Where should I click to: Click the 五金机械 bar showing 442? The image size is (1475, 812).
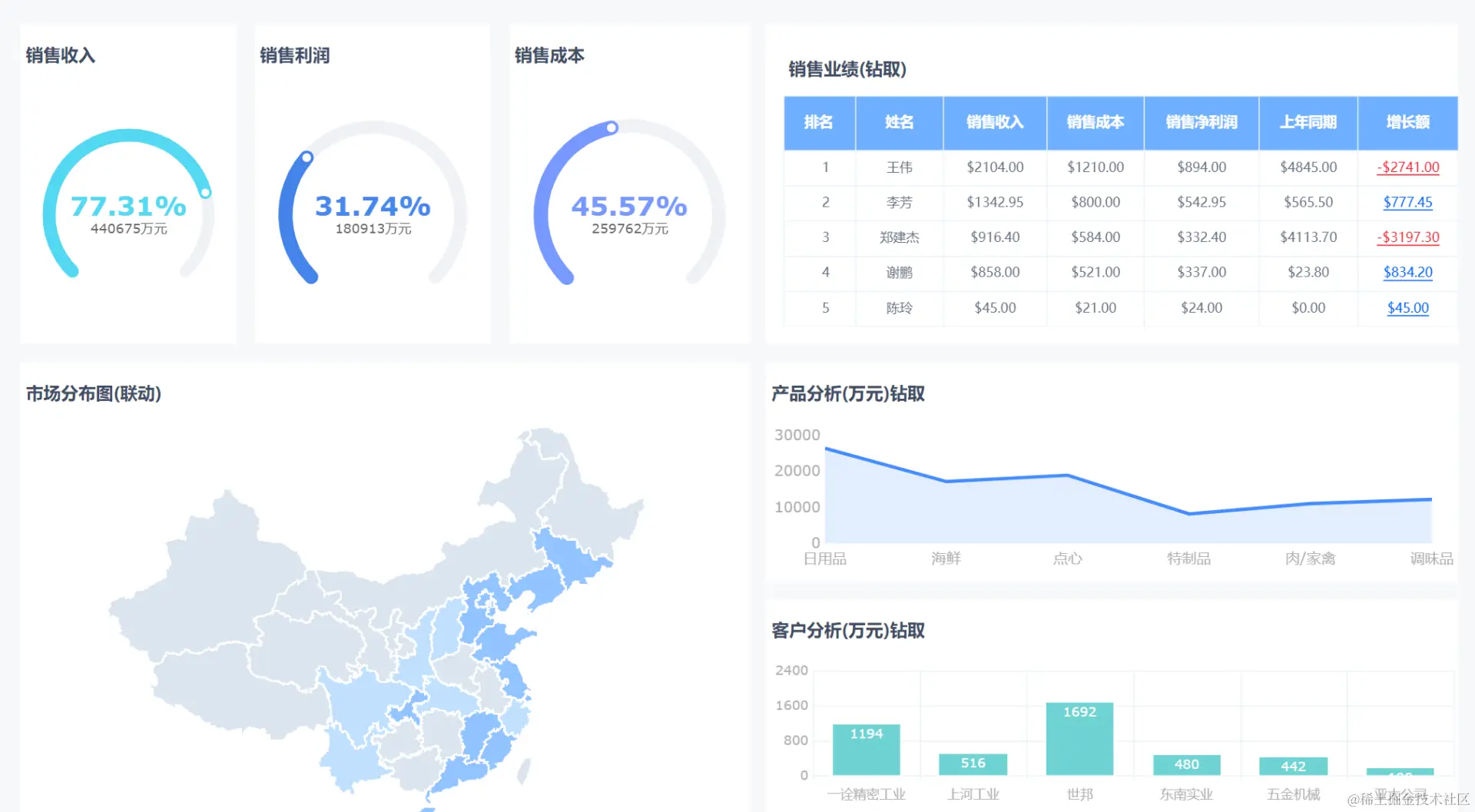1293,766
